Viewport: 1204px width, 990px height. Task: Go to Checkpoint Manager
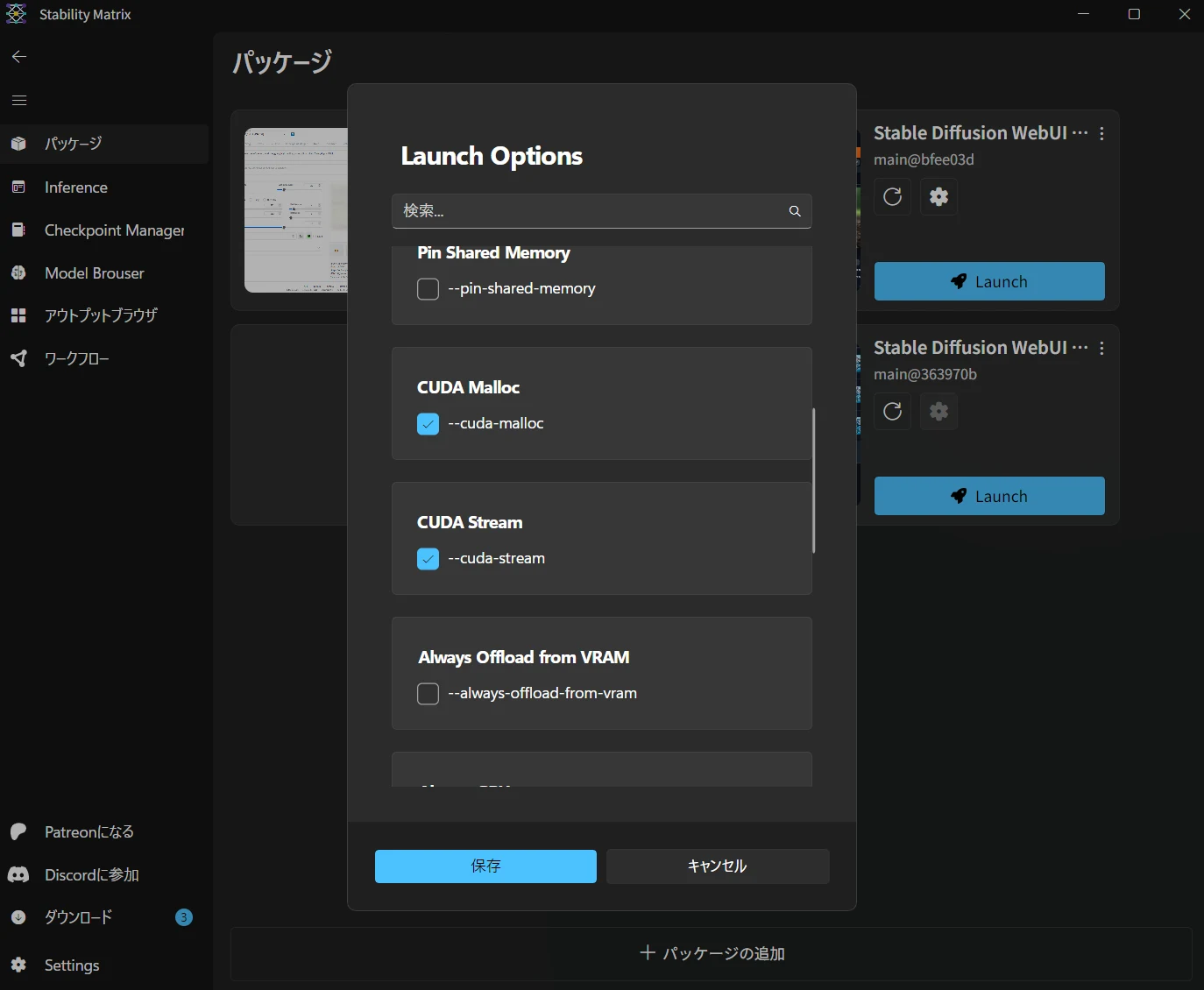click(104, 230)
